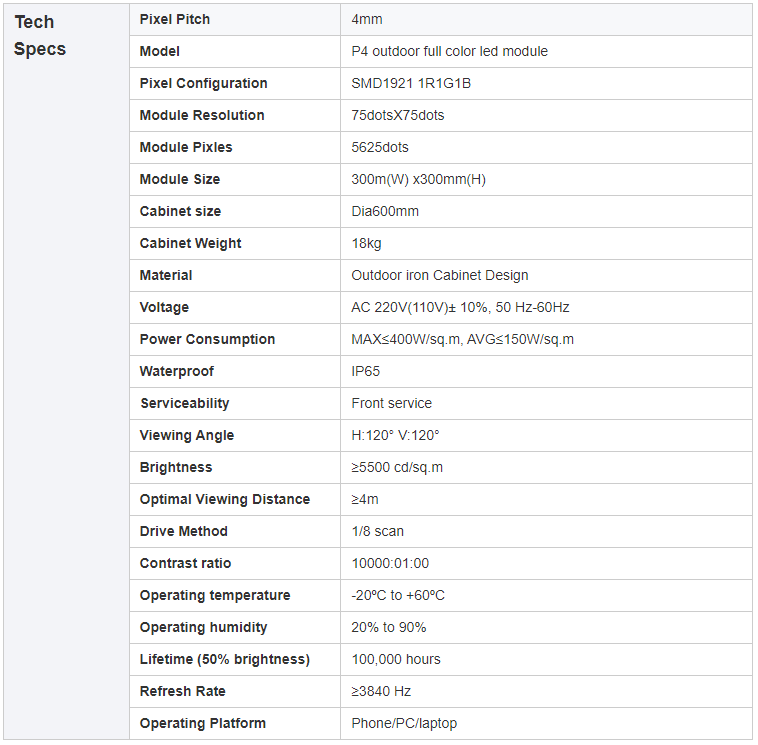Click the Module Resolution label
This screenshot has width=758, height=745.
click(202, 115)
